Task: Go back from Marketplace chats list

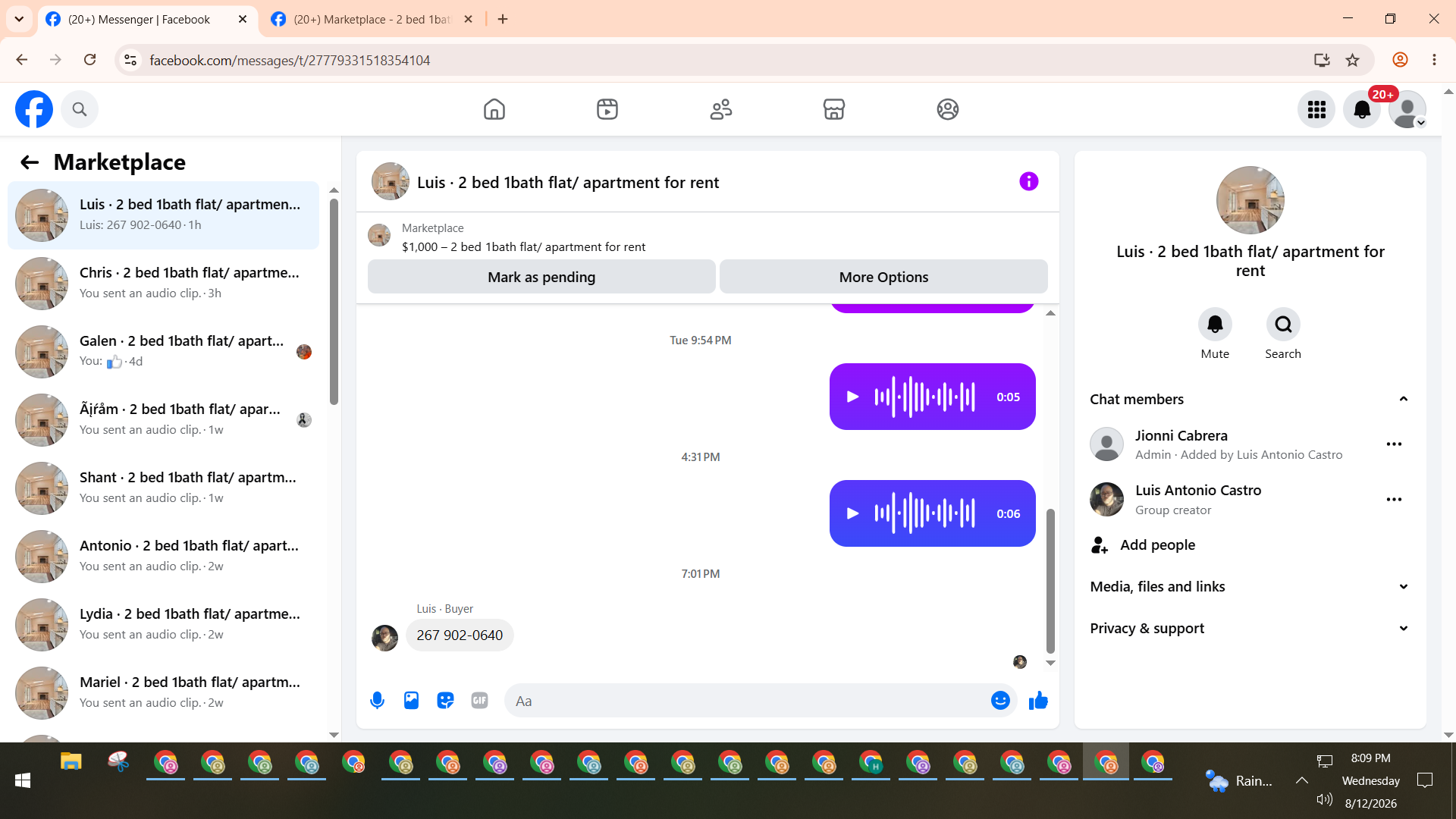Action: pos(30,162)
